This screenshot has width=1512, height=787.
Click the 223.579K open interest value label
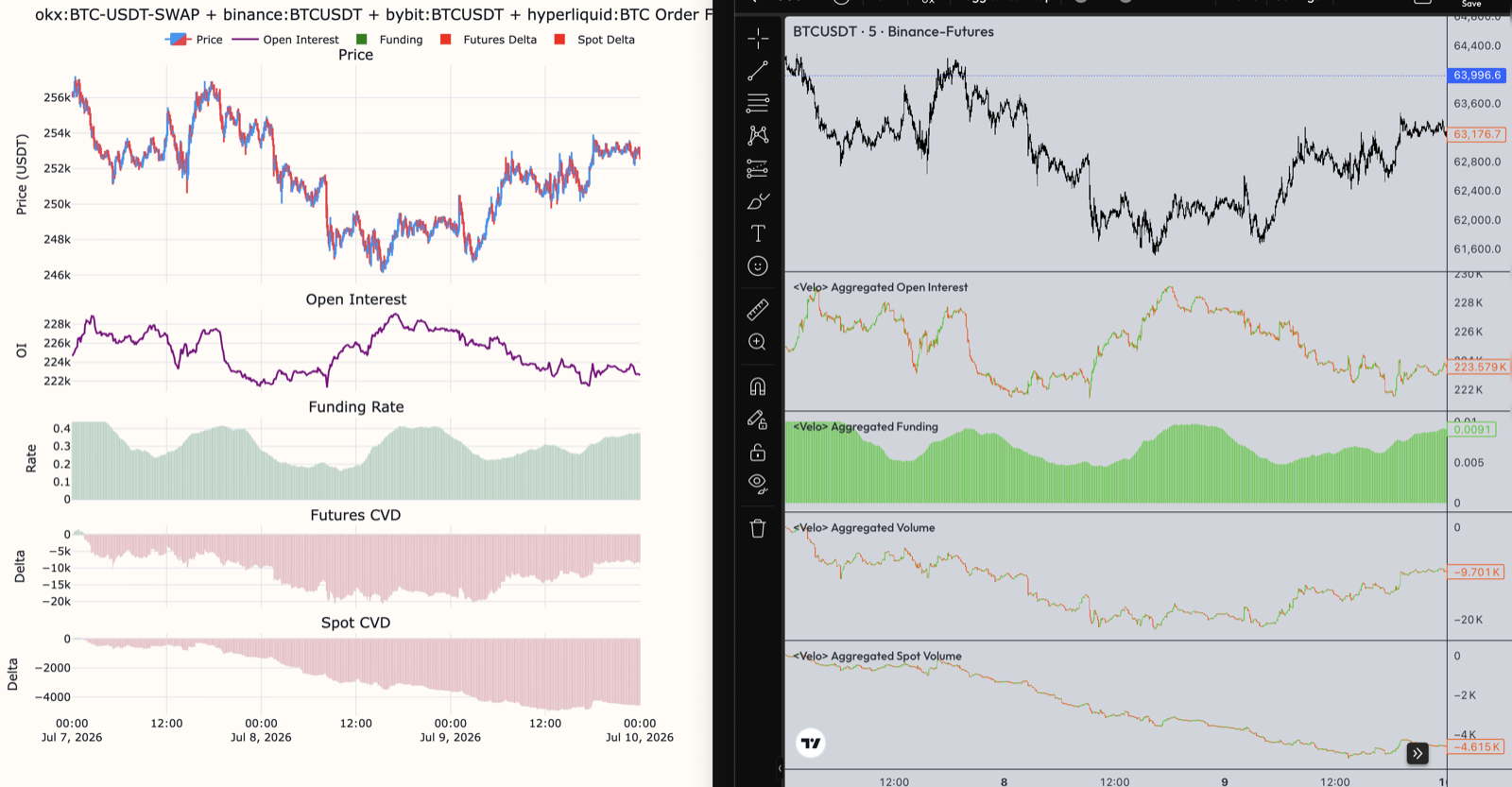(1480, 367)
